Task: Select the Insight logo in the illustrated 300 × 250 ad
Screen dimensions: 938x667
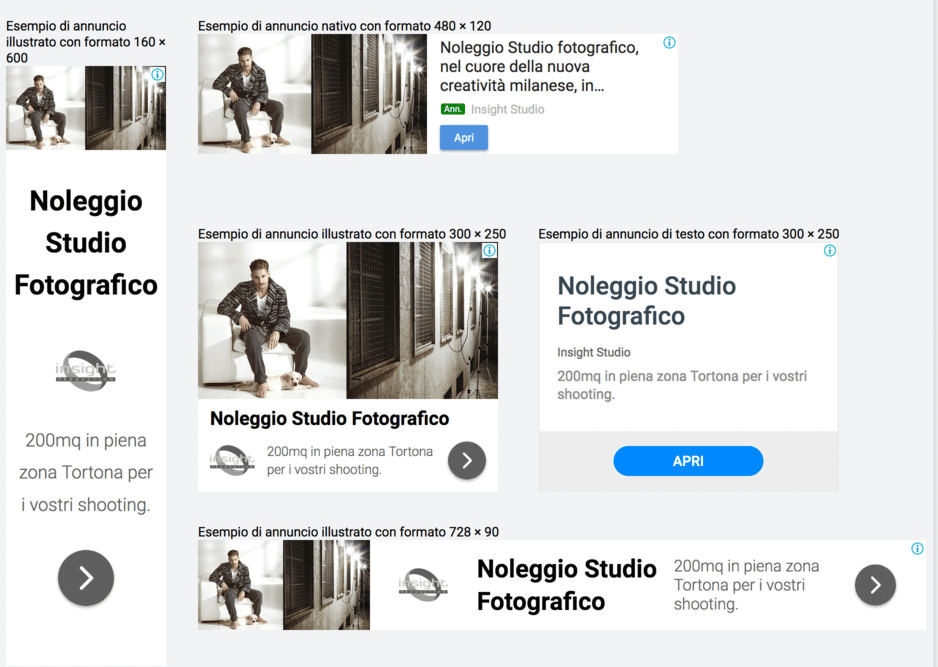Action: [232, 460]
